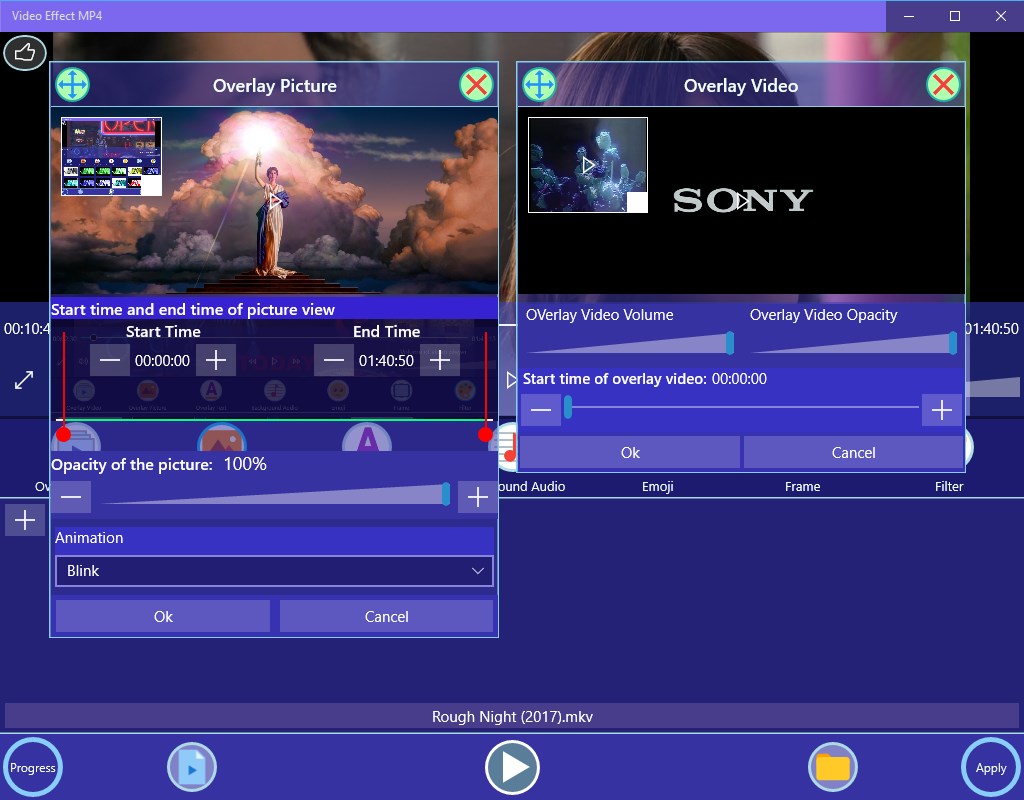Screen dimensions: 1024x800
Task: Increase the picture opacity with plus
Action: point(478,498)
